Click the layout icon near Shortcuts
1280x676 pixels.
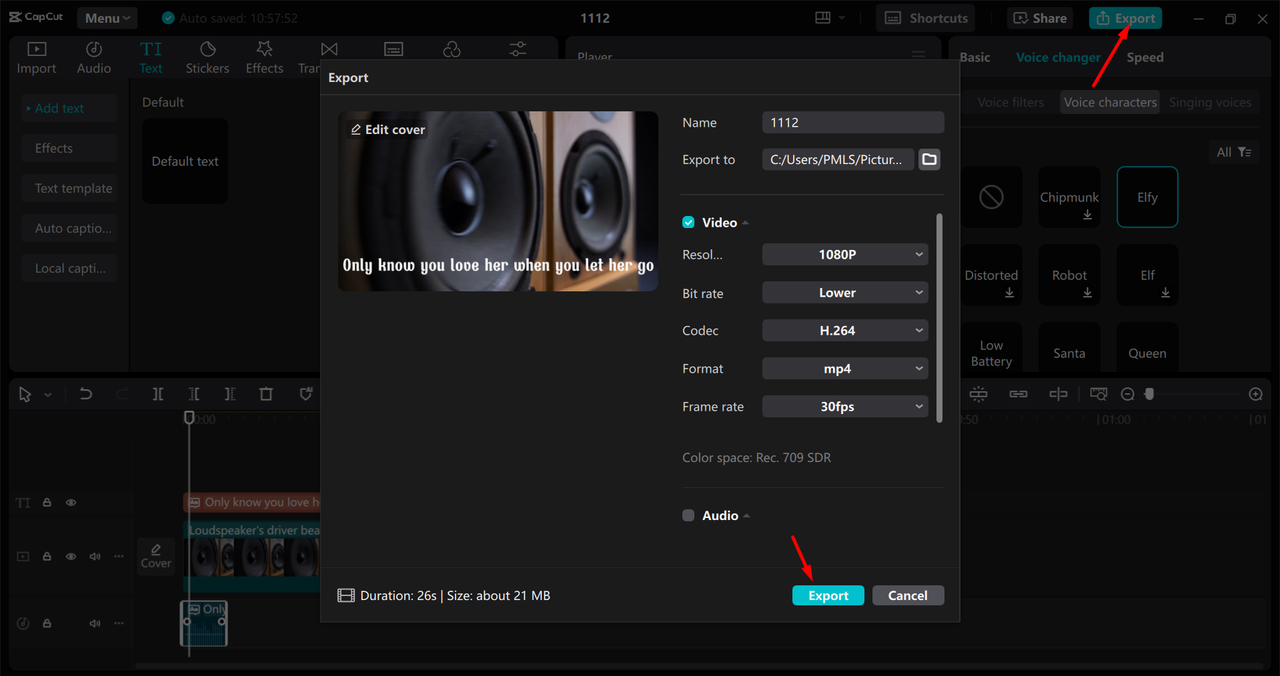pyautogui.click(x=823, y=18)
